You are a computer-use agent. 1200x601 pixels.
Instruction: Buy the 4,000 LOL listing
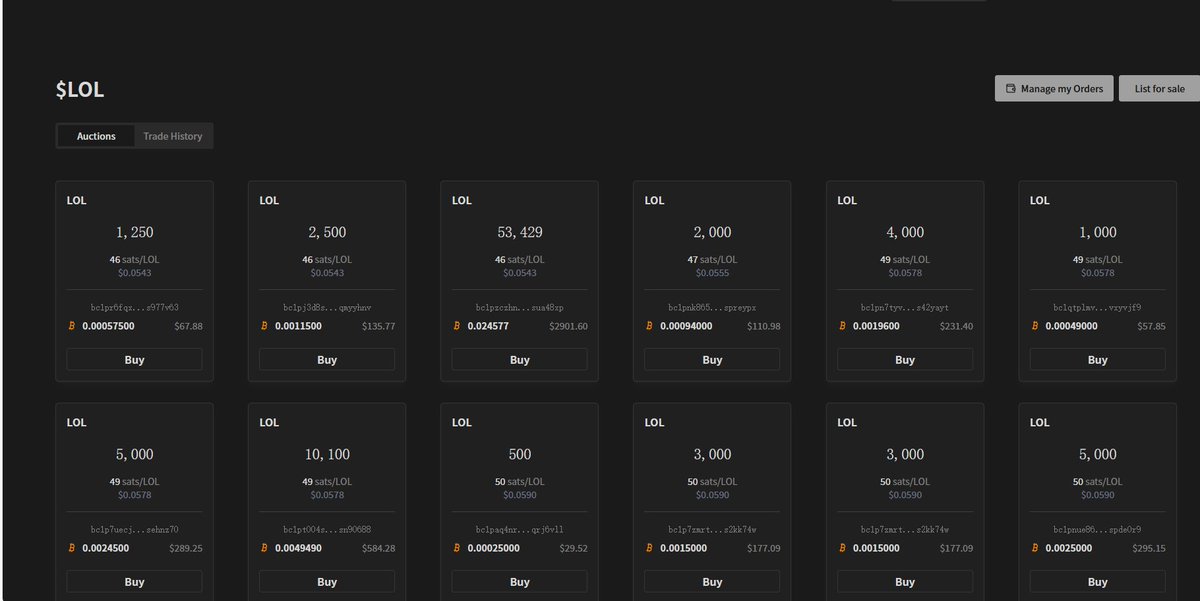click(x=905, y=360)
